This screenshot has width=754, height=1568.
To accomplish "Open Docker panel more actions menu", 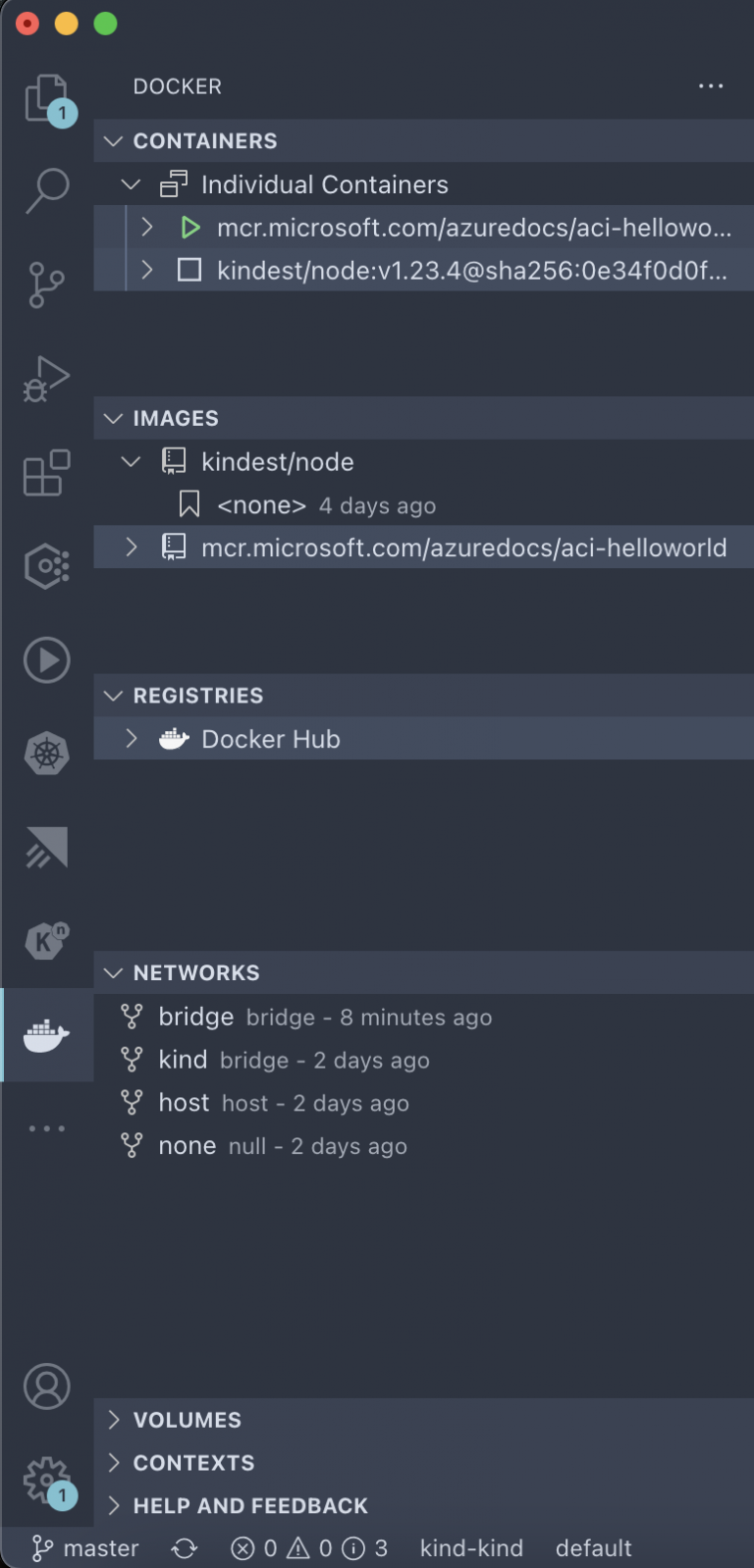I will (711, 86).
